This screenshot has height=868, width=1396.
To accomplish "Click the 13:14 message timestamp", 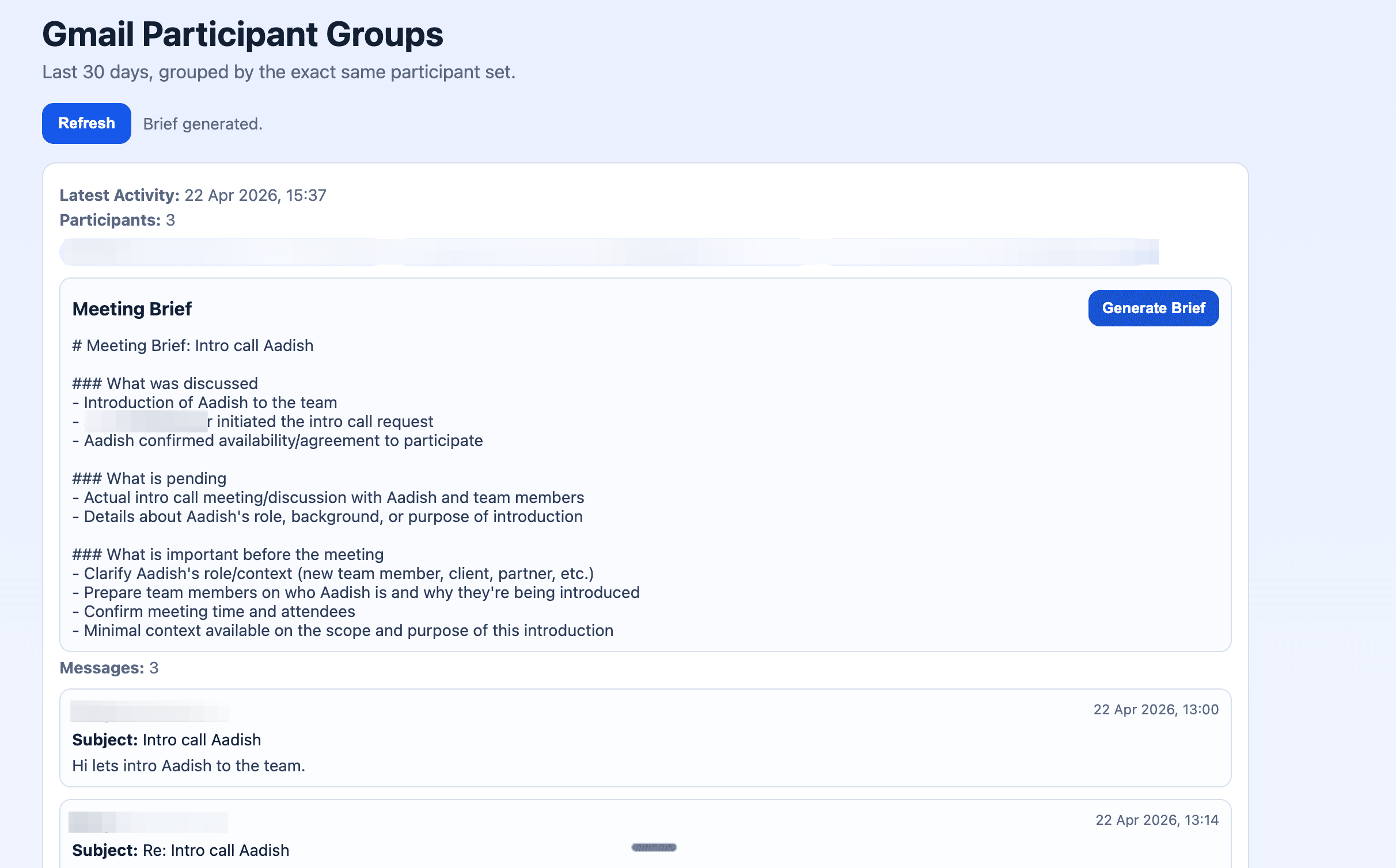I will 1156,820.
